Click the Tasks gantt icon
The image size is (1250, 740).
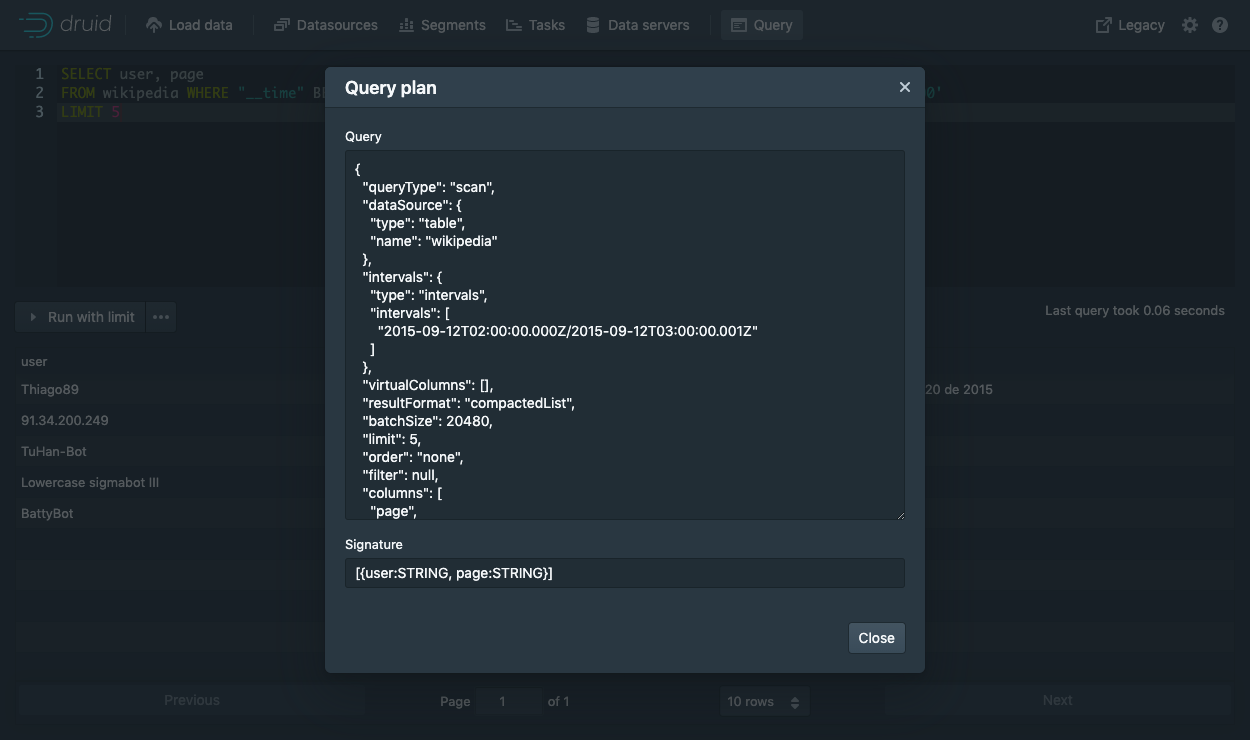[514, 25]
